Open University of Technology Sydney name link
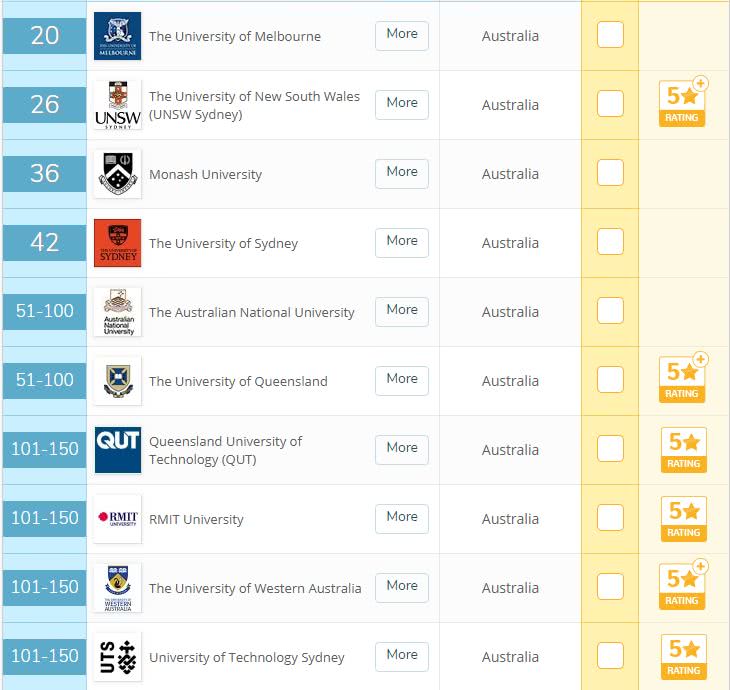This screenshot has width=730, height=690. (x=247, y=657)
